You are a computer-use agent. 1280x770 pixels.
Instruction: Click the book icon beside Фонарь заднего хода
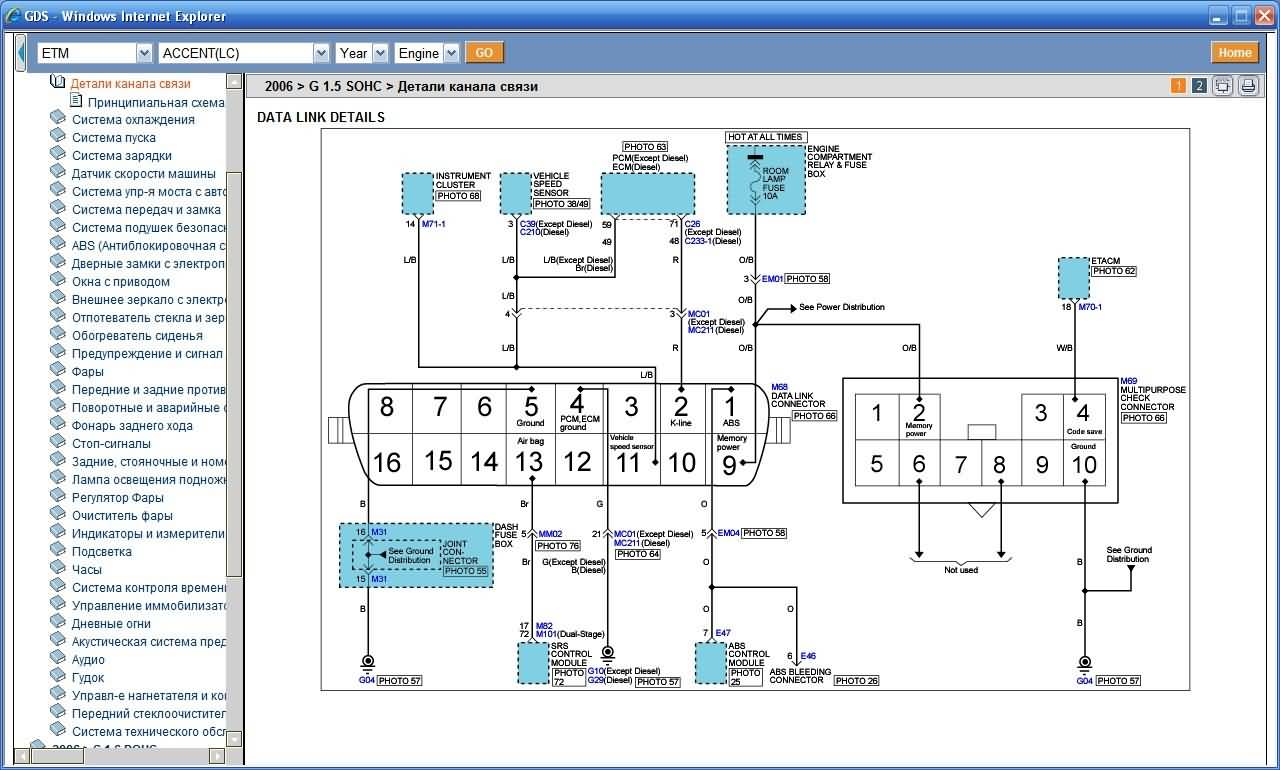point(58,425)
